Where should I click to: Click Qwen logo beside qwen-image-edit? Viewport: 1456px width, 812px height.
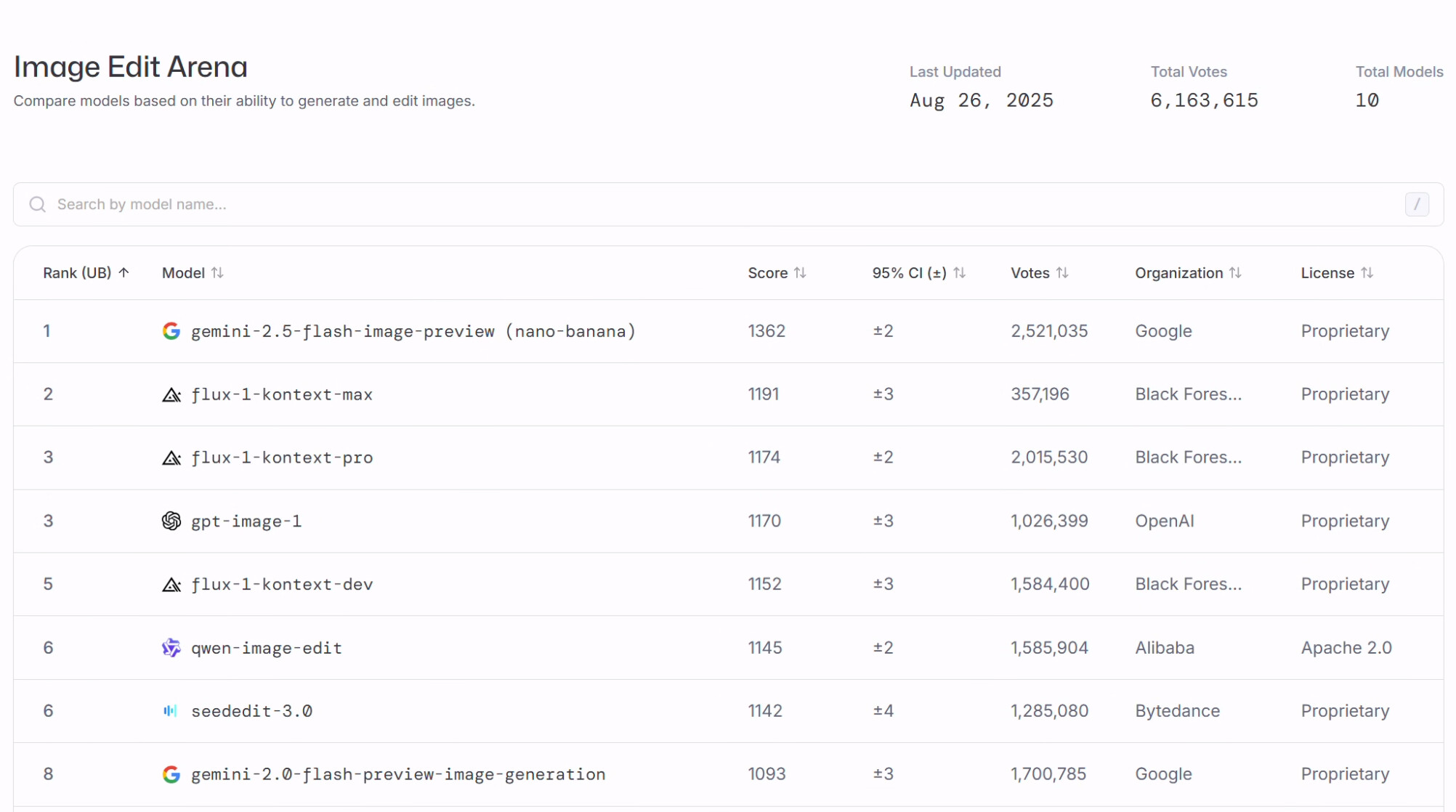click(171, 647)
